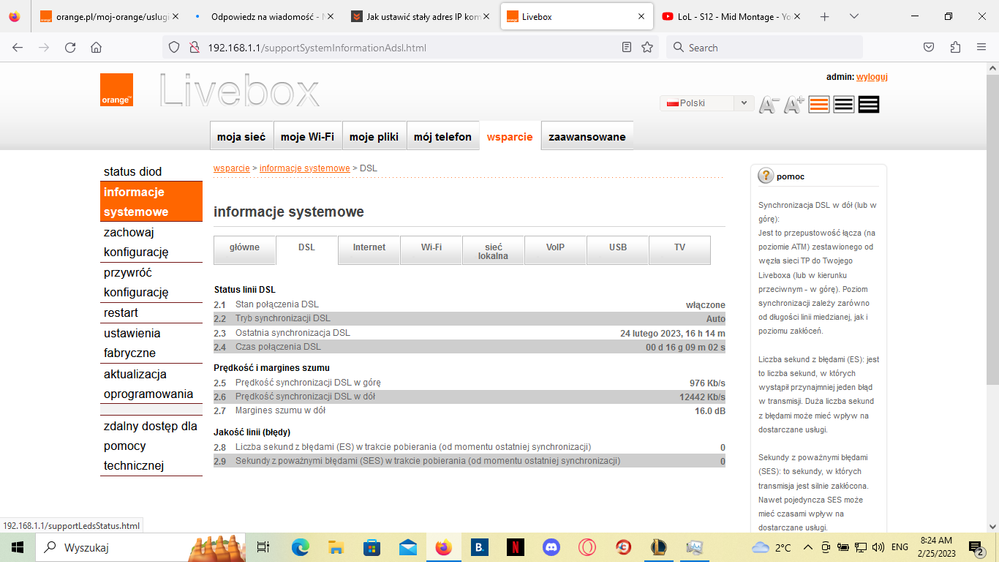
Task: Open zachowaj konfigurację in sidebar
Action: tap(151, 242)
